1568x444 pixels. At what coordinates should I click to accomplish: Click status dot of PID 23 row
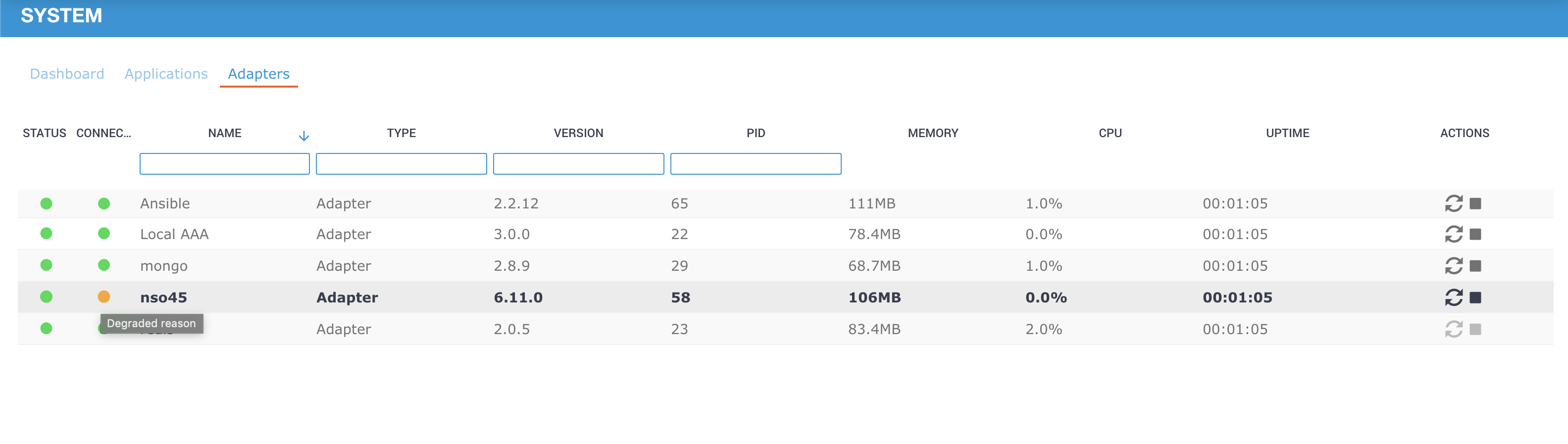(x=46, y=329)
